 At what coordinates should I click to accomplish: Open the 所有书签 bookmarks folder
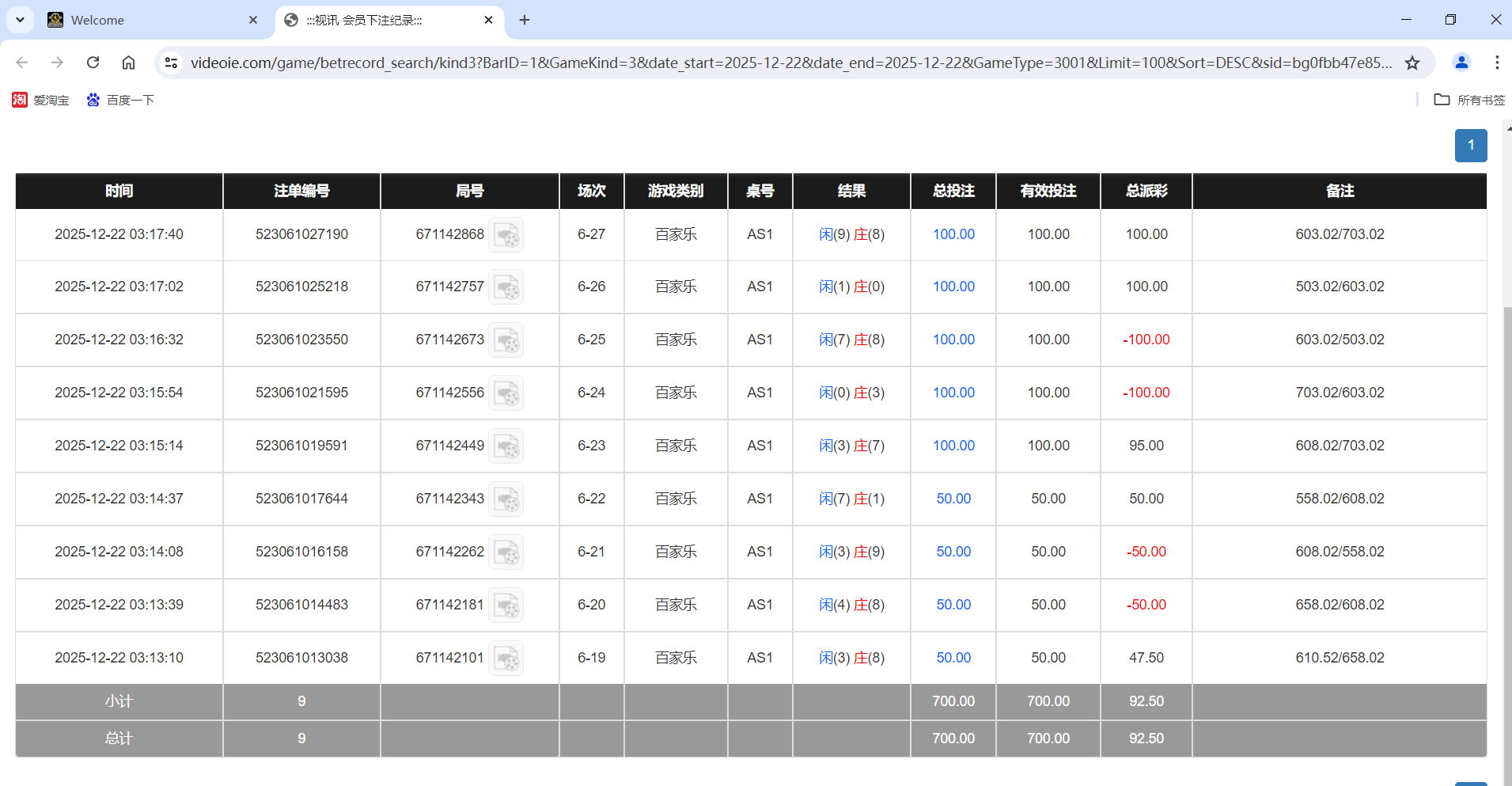click(x=1469, y=100)
